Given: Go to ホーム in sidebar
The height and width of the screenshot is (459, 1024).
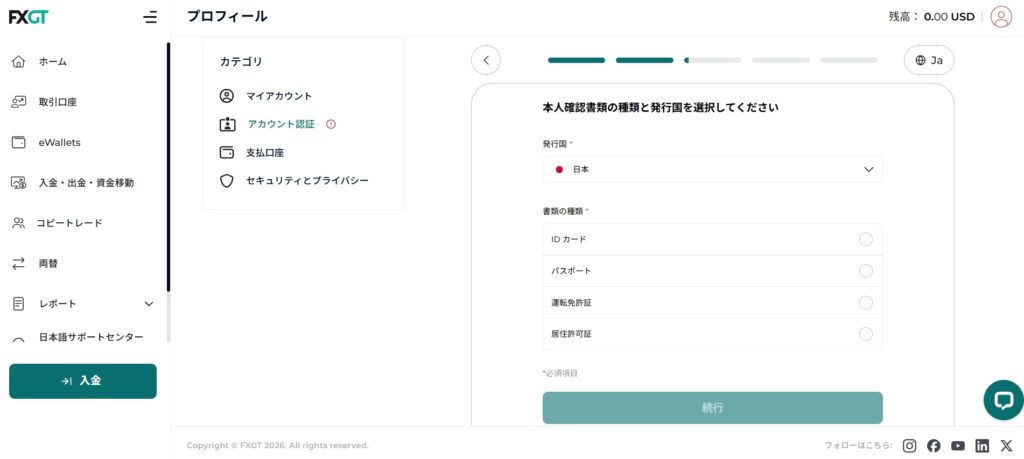Looking at the screenshot, I should coord(53,62).
